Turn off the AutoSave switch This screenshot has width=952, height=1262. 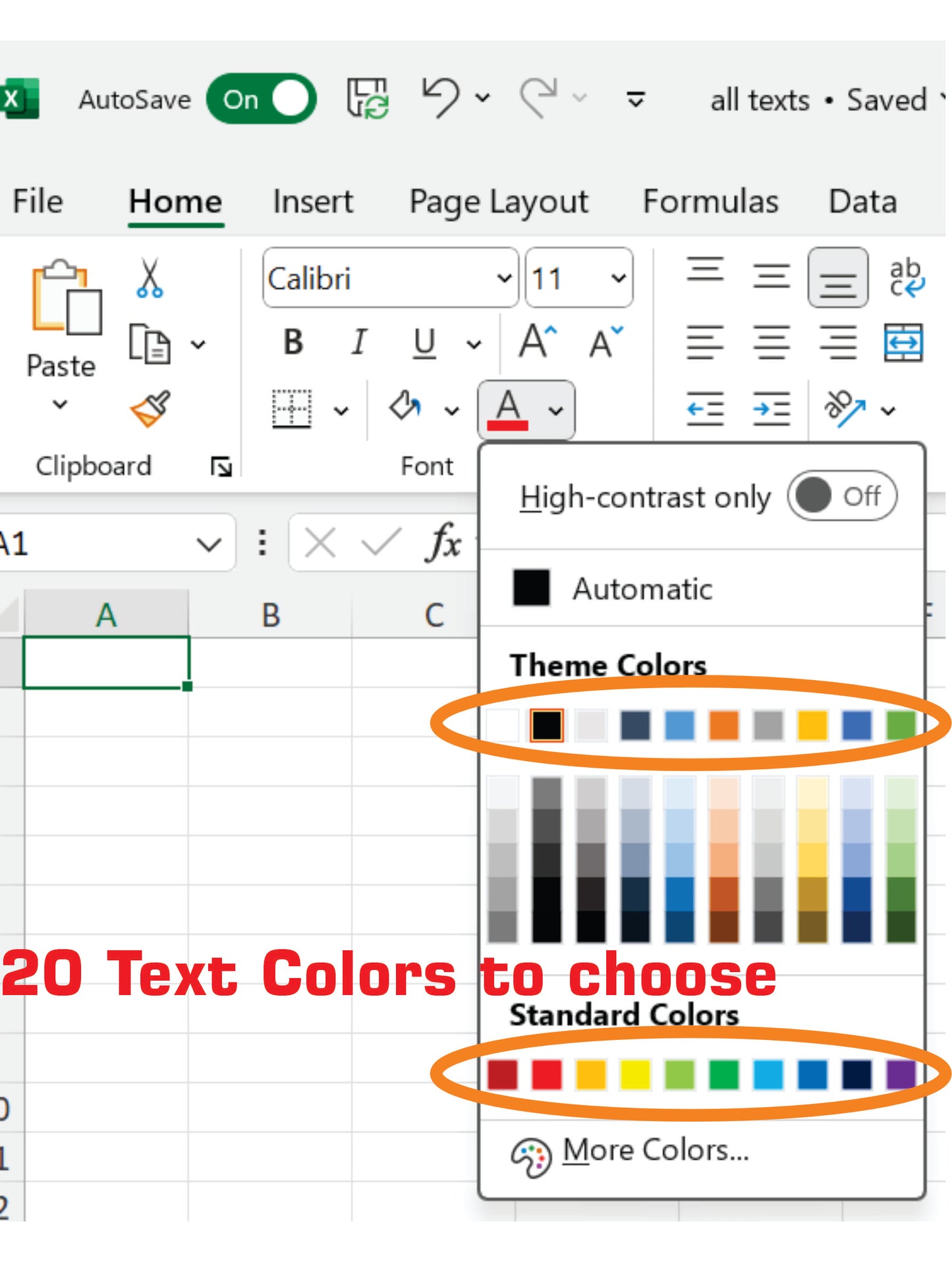click(x=262, y=99)
